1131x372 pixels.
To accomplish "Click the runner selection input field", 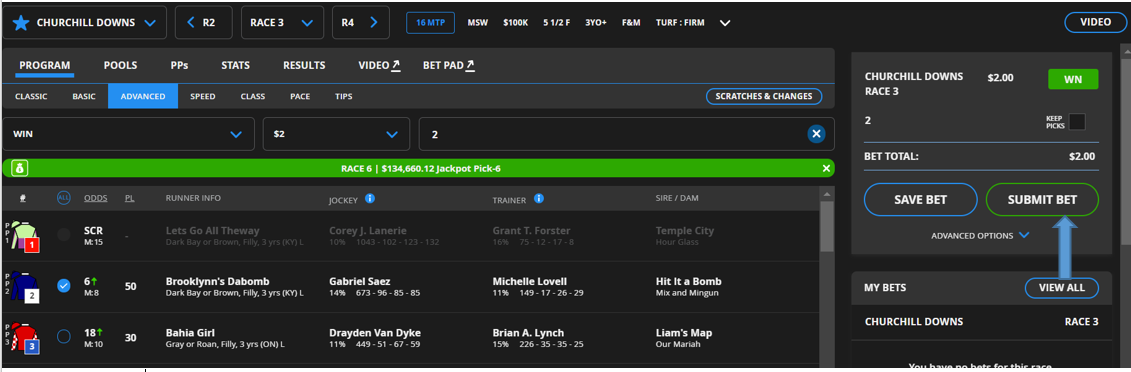I will tap(626, 134).
